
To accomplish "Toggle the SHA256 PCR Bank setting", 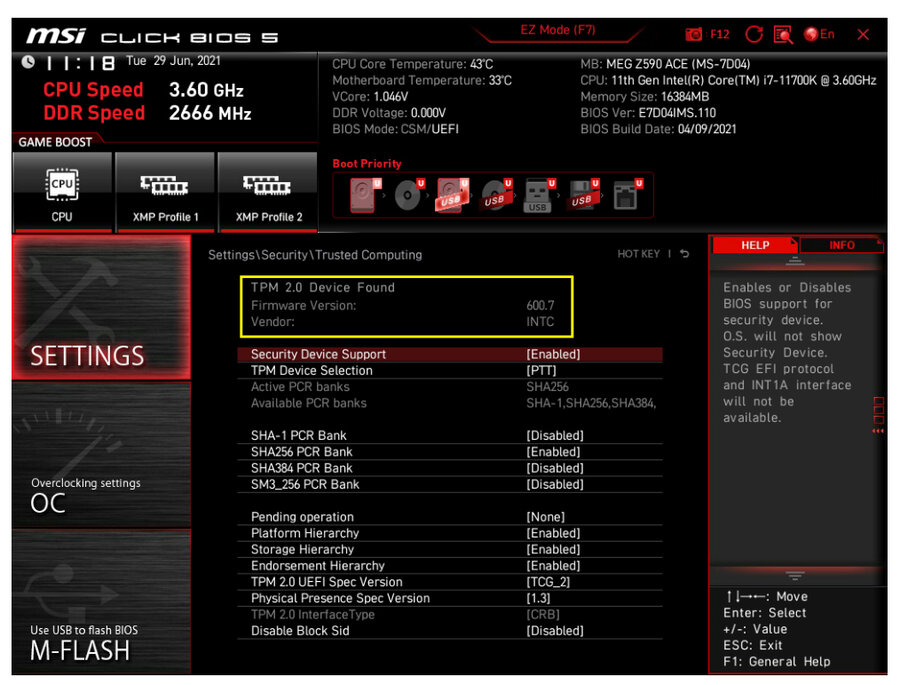I will coord(449,452).
